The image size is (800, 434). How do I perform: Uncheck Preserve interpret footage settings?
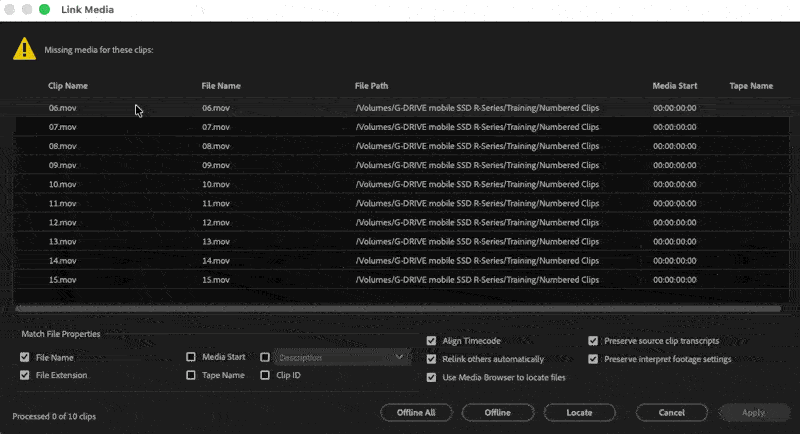pos(593,359)
